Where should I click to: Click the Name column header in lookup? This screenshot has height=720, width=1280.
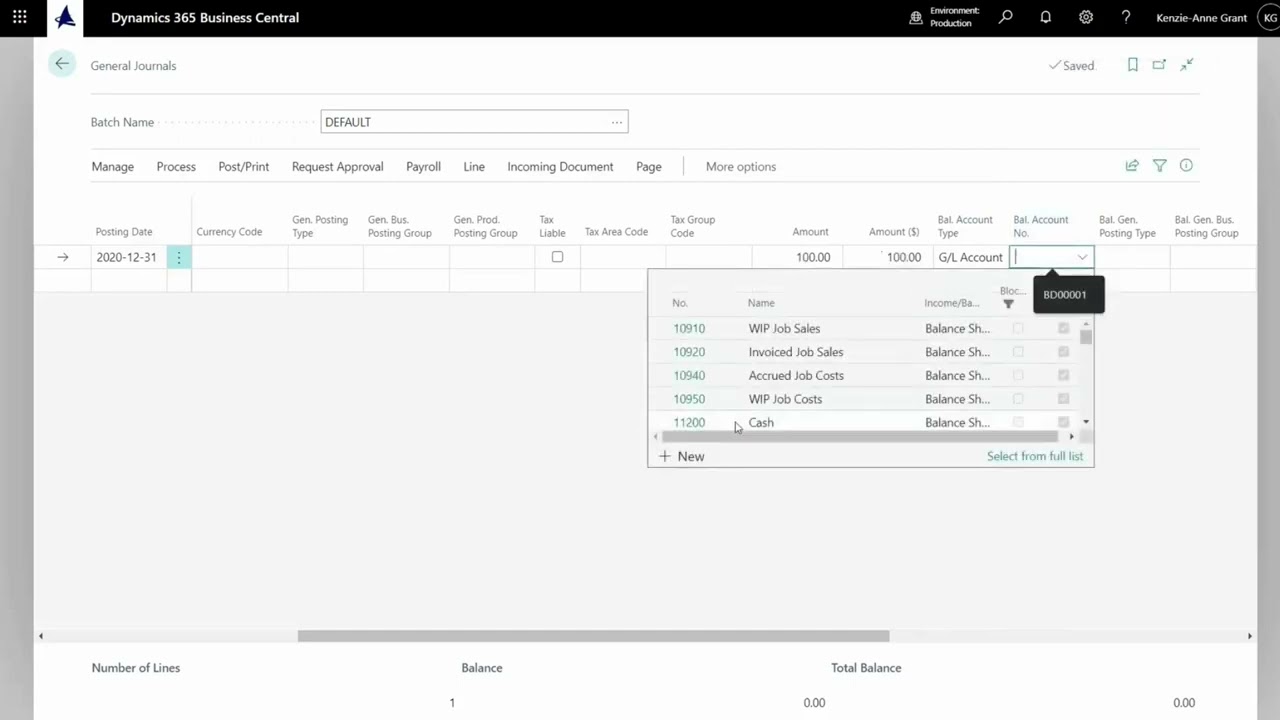point(761,303)
